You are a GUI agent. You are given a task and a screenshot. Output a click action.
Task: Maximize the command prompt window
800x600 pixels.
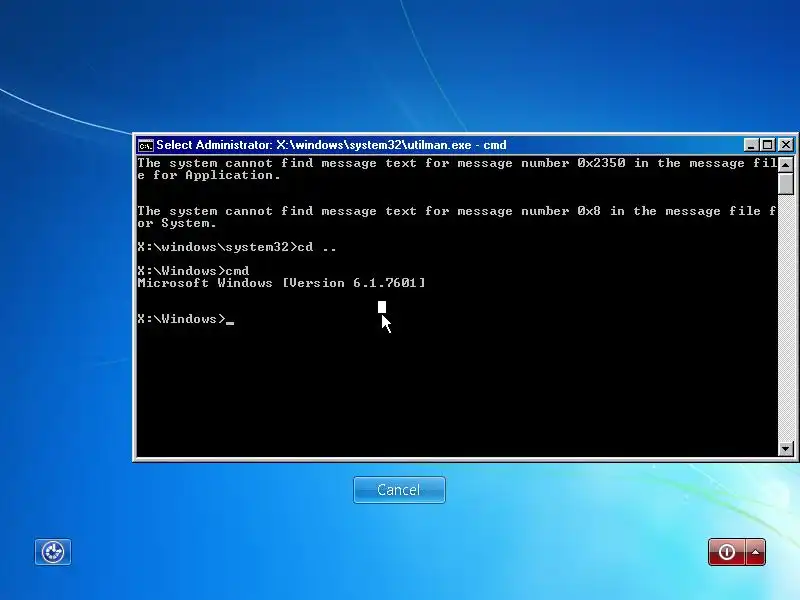pyautogui.click(x=767, y=145)
